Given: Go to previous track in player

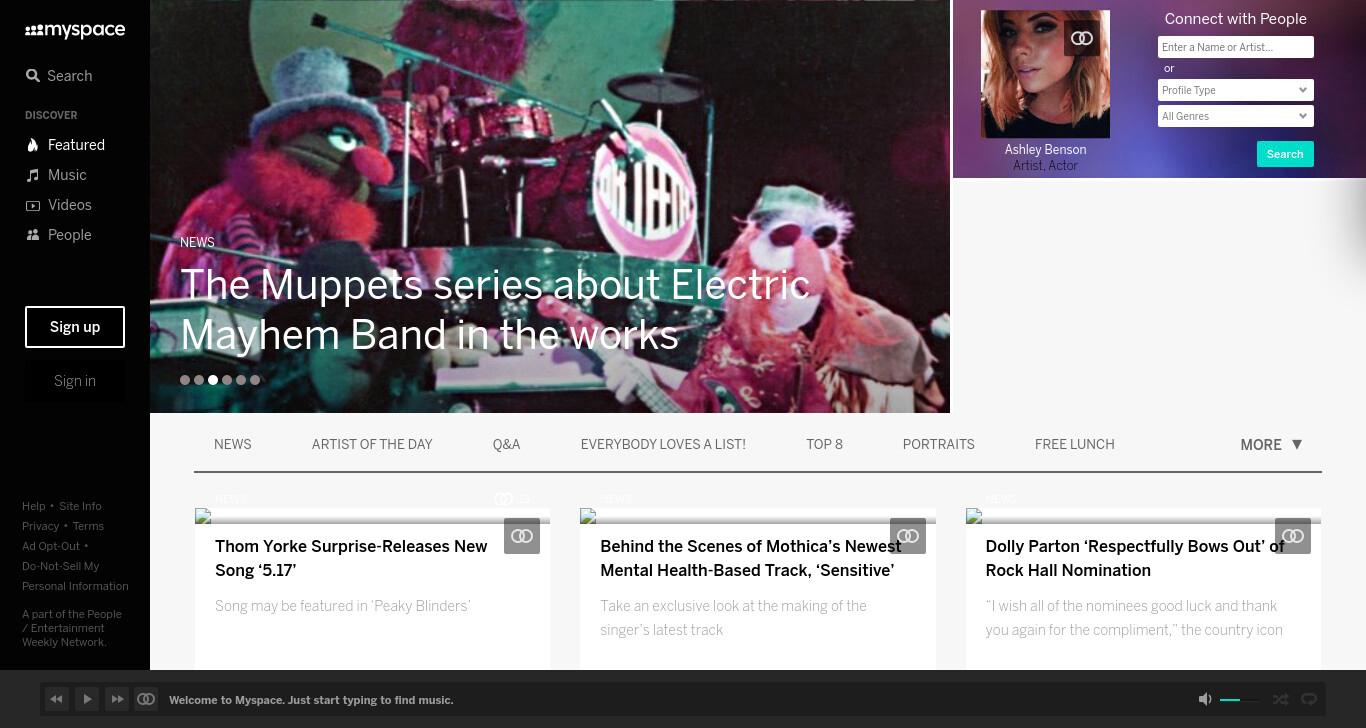Looking at the screenshot, I should point(57,699).
